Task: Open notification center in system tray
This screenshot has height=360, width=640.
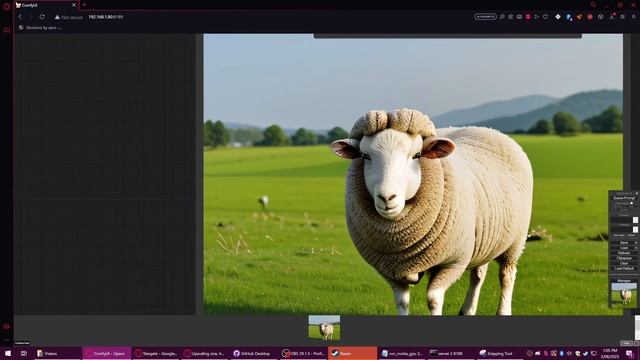Action: pyautogui.click(x=629, y=353)
